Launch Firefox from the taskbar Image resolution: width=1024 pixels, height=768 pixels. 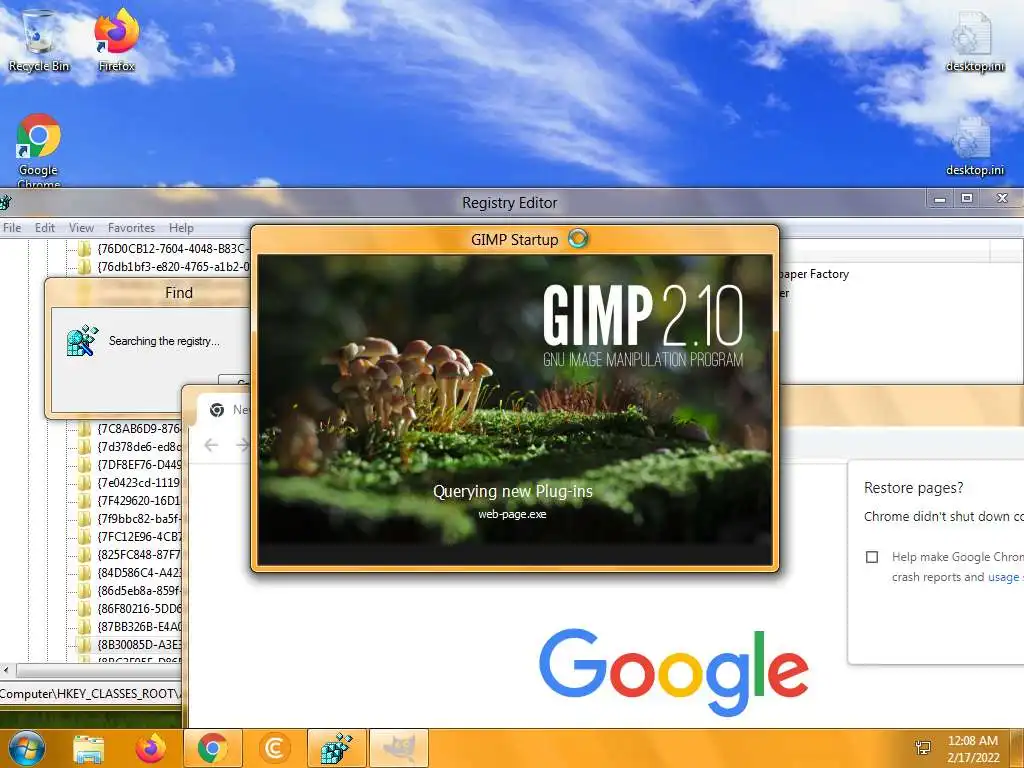151,749
